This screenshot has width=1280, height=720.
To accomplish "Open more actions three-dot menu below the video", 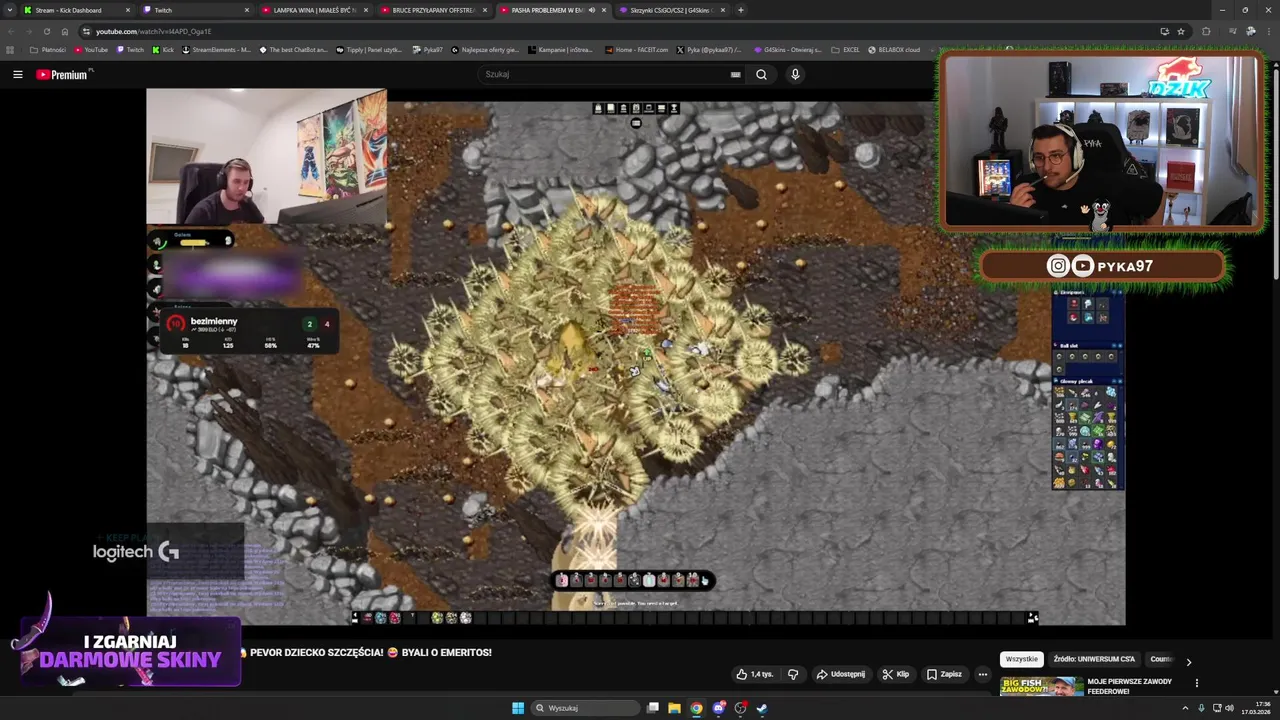I will click(982, 674).
